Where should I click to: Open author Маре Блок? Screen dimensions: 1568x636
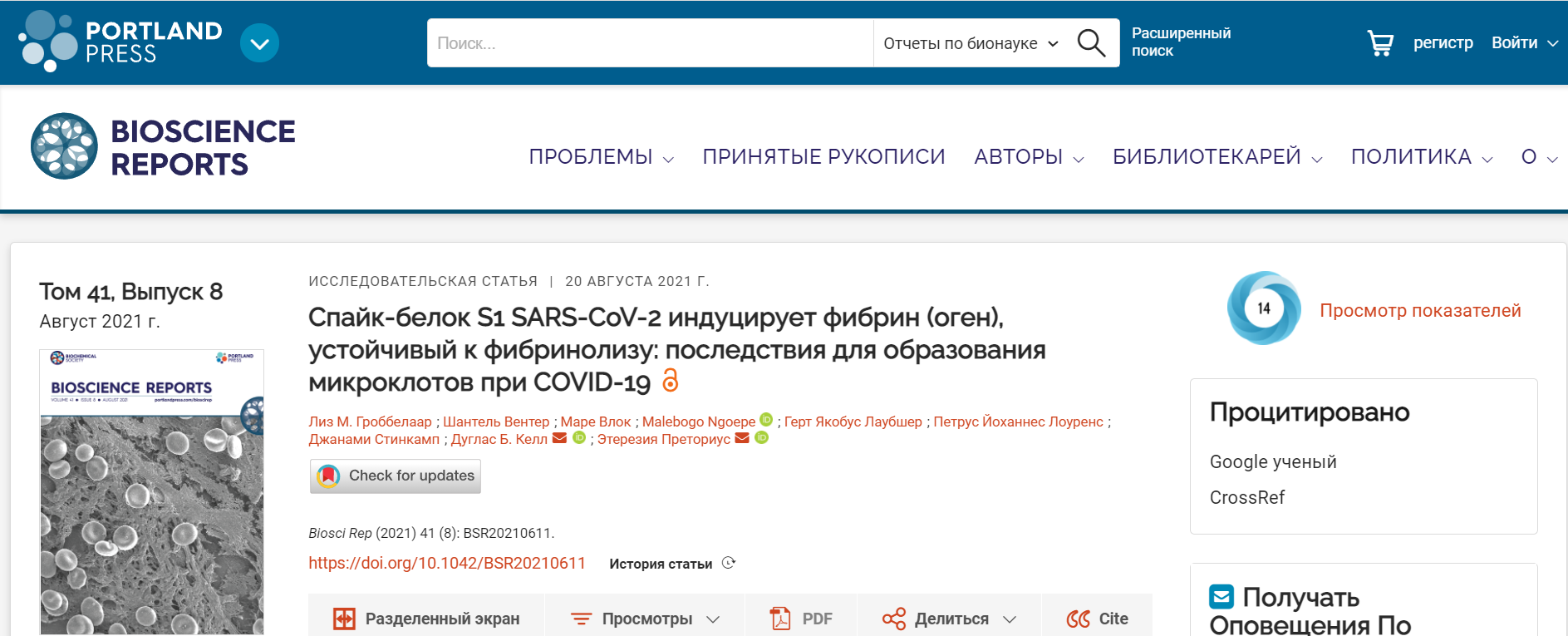point(596,422)
